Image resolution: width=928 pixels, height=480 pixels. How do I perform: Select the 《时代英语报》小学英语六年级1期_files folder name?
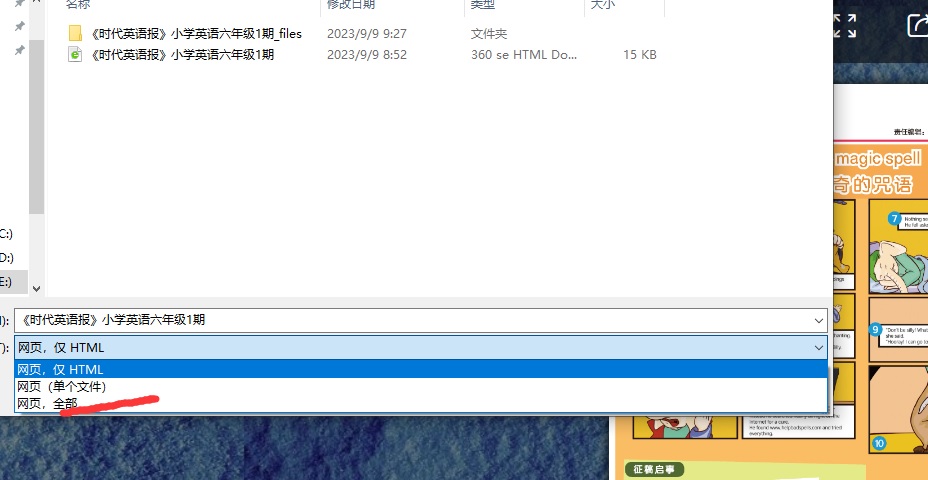coord(196,34)
